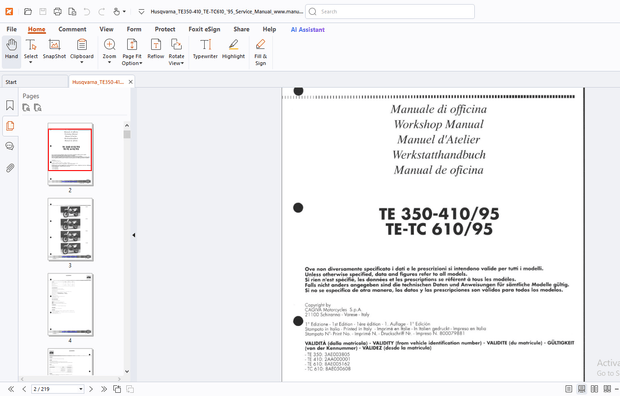Select page 4 thumbnail
Viewport: 620px width, 396px height.
(x=70, y=305)
